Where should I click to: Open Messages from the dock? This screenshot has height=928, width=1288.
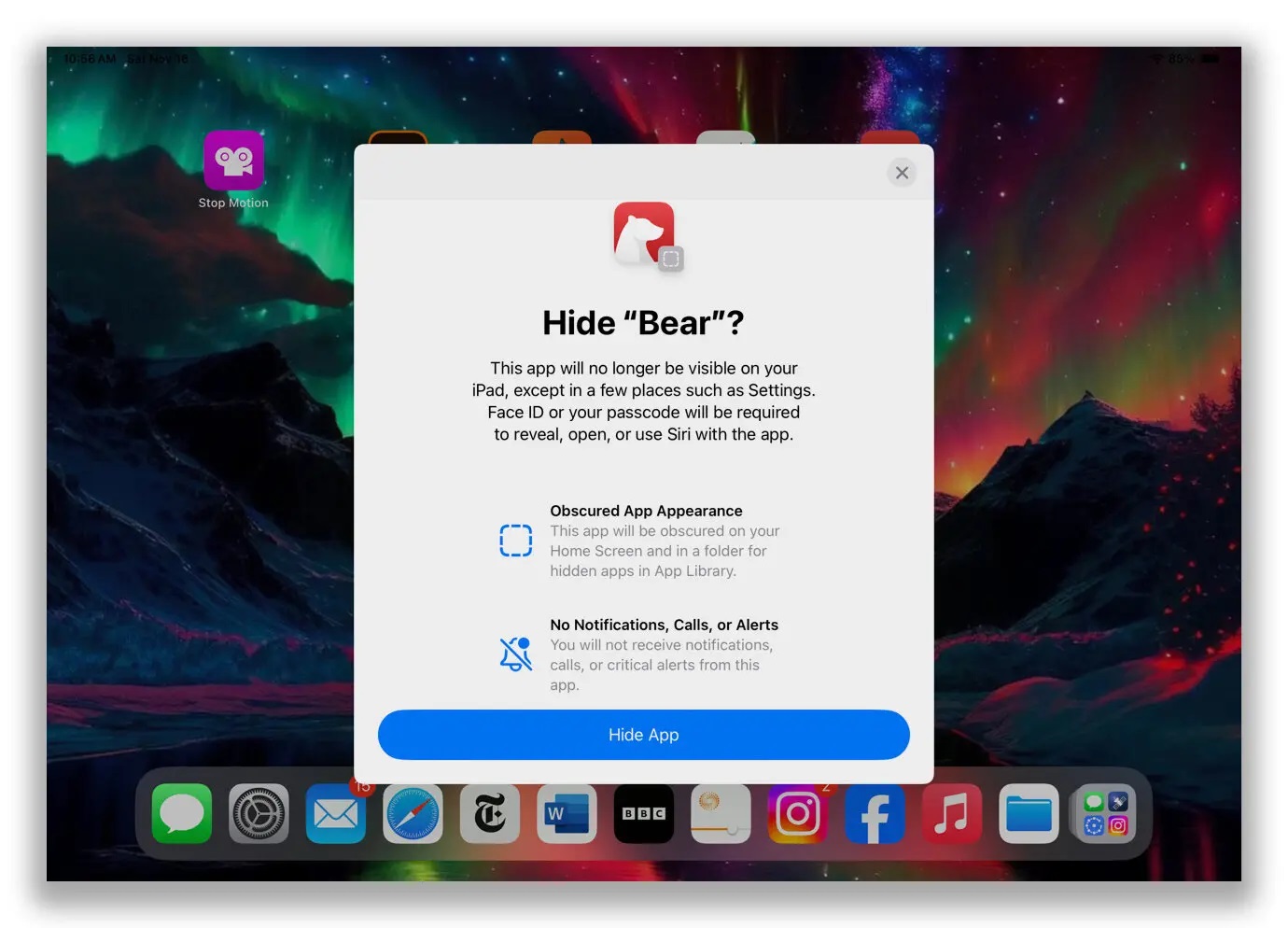(181, 813)
